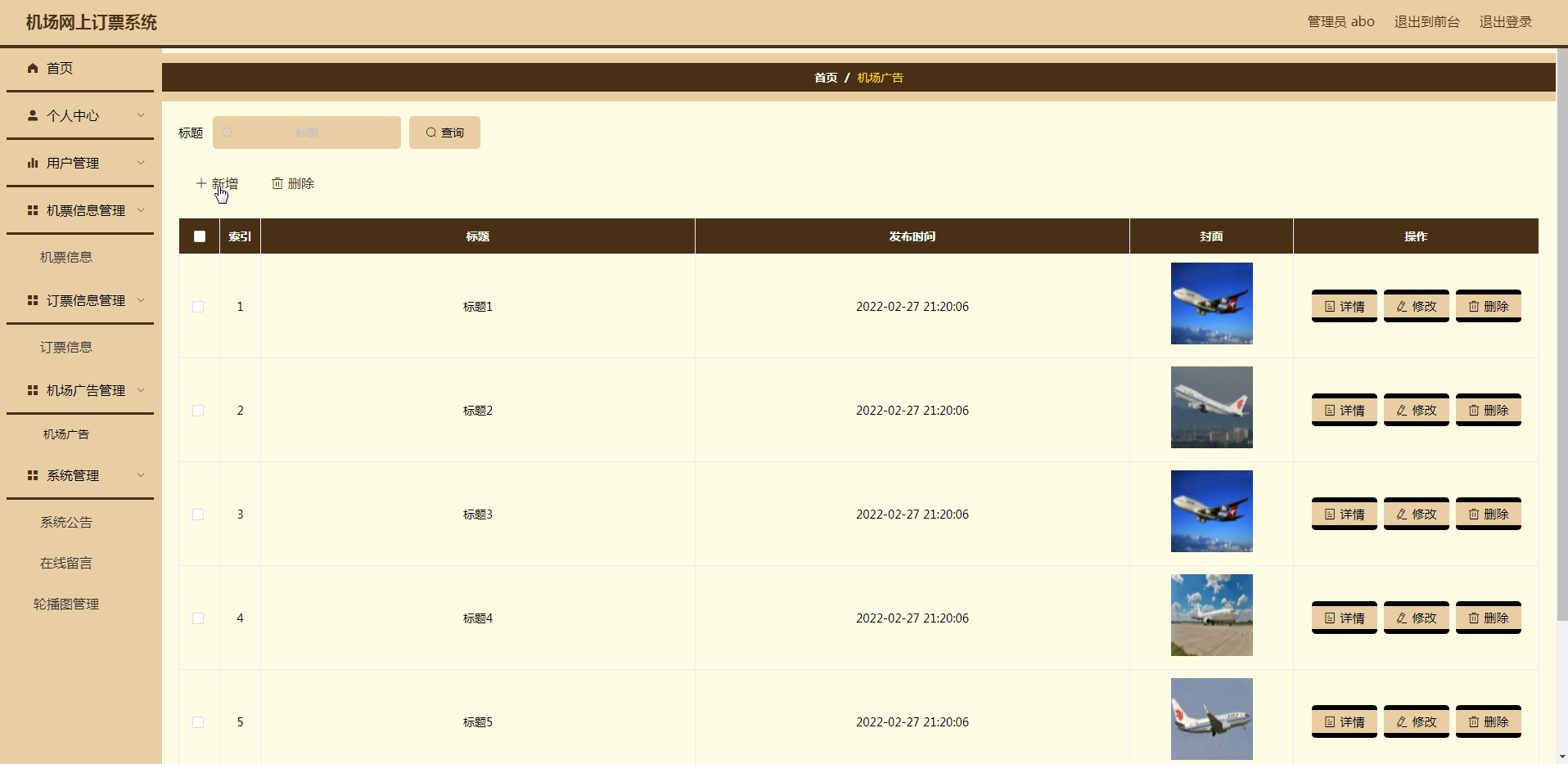Click 首页 in the breadcrumb
Screen dimensions: 1568x764
826,78
